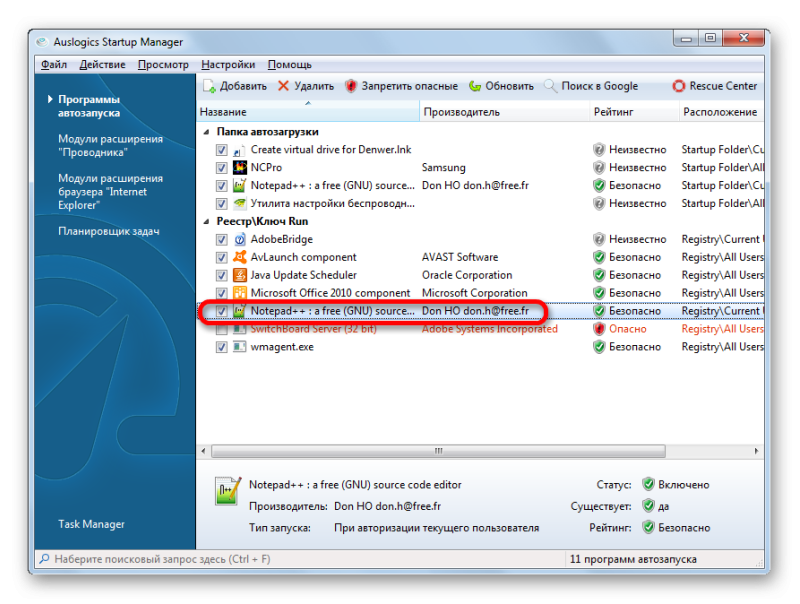
Task: Open Планировщик задач section
Action: pos(109,231)
